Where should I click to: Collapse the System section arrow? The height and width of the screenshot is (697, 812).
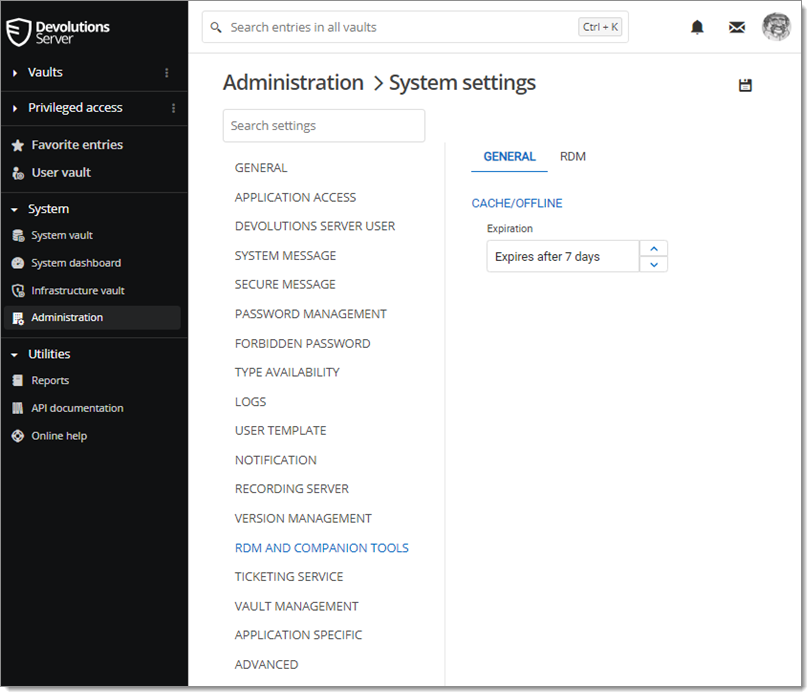click(x=14, y=210)
